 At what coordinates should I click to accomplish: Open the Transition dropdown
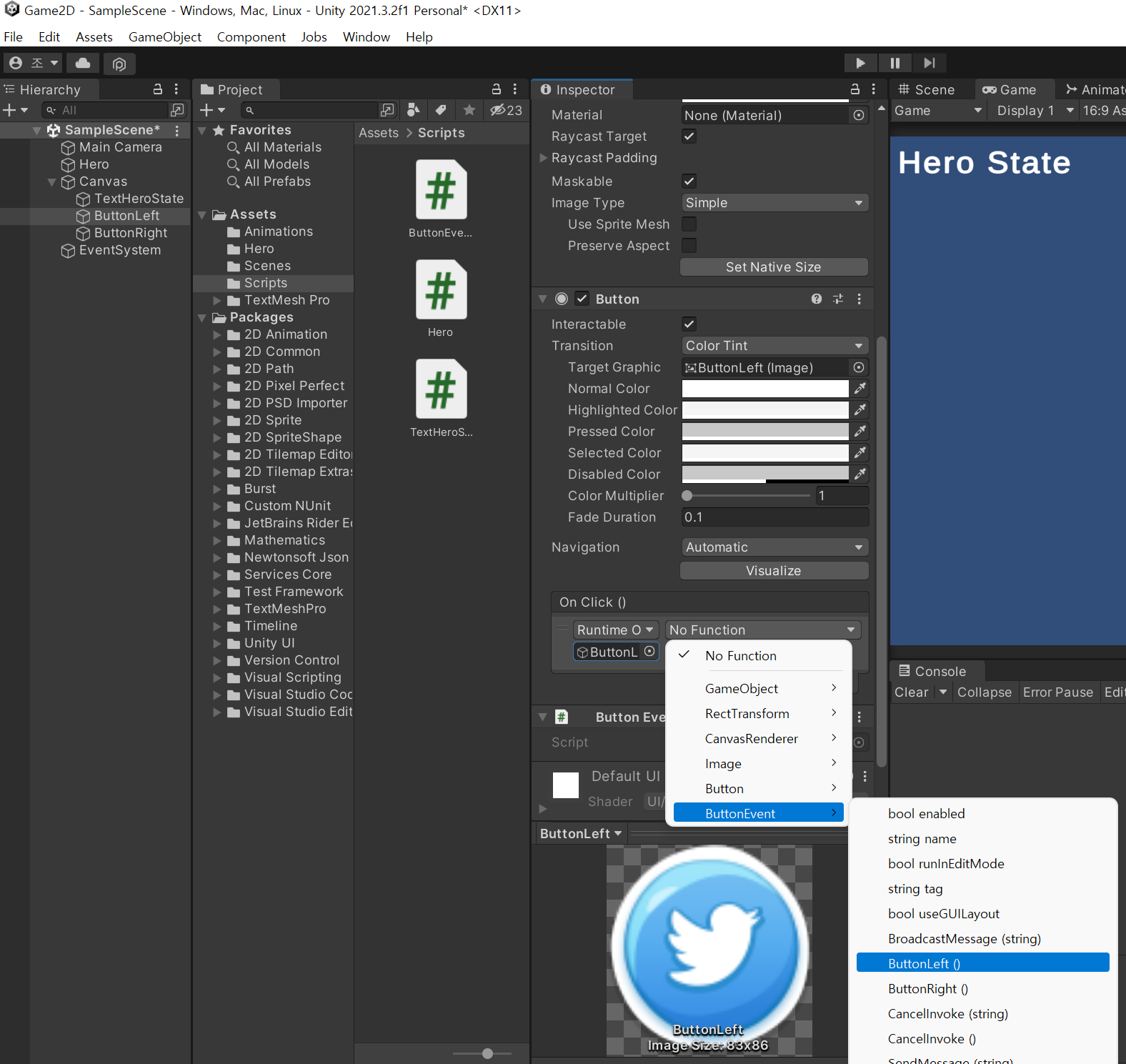tap(774, 345)
